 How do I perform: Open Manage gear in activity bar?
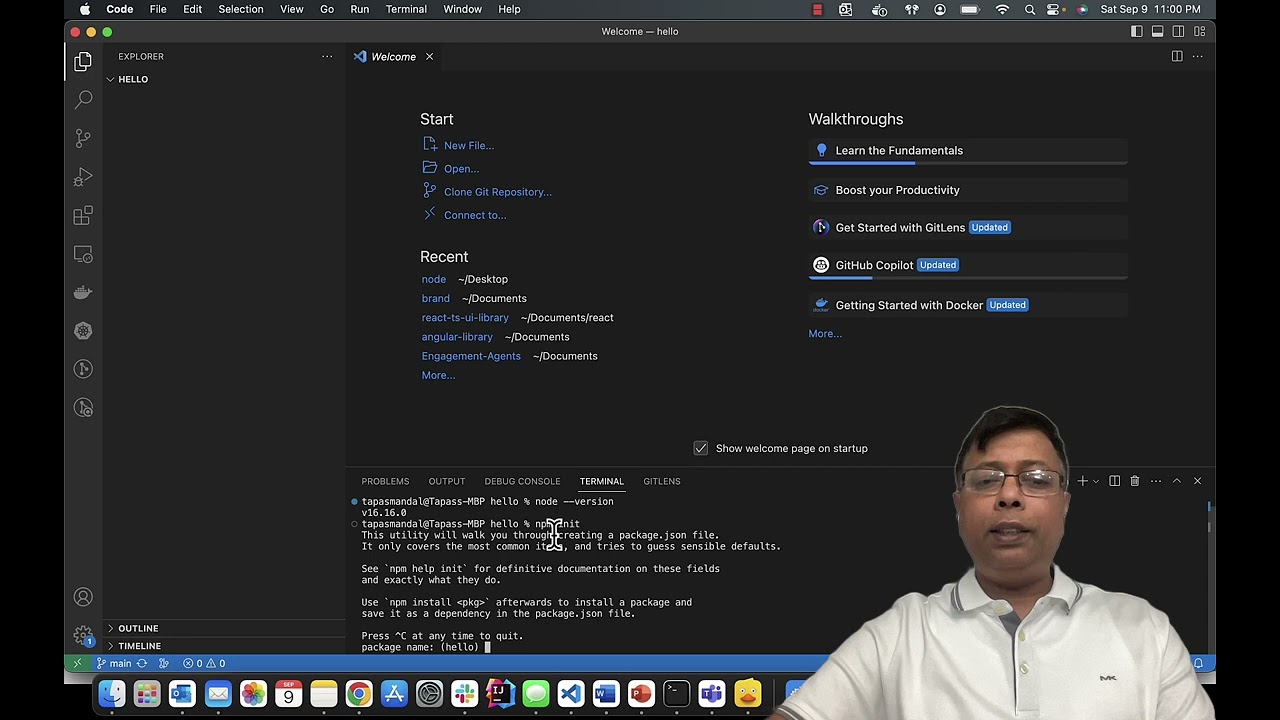[x=83, y=635]
